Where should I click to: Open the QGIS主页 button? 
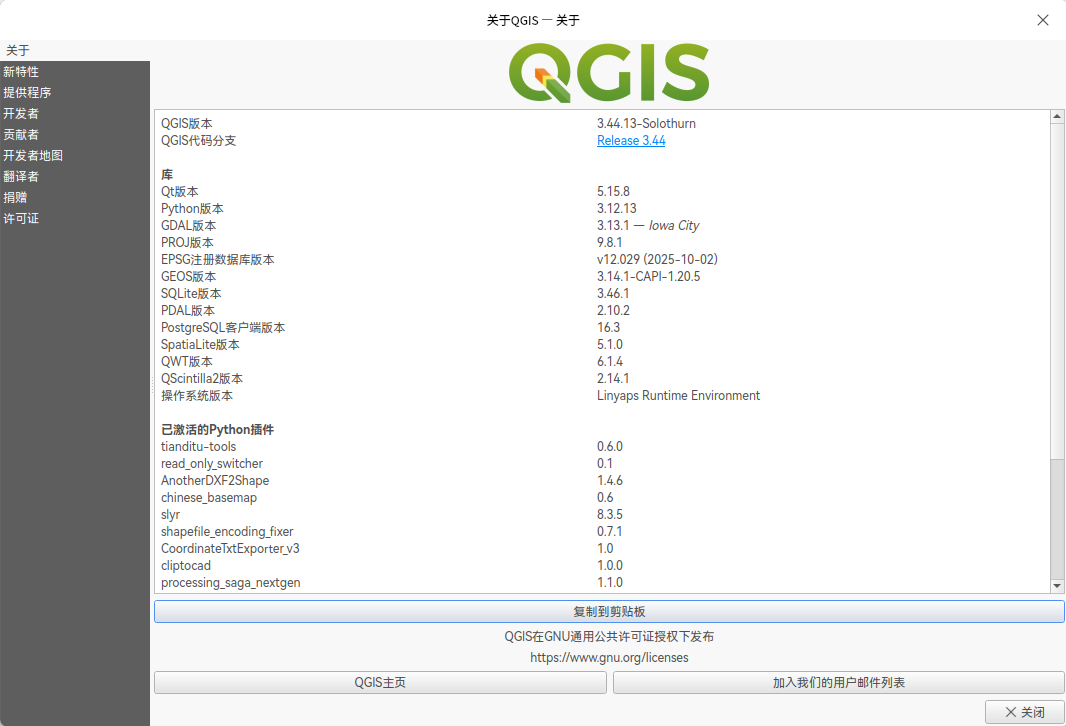380,682
